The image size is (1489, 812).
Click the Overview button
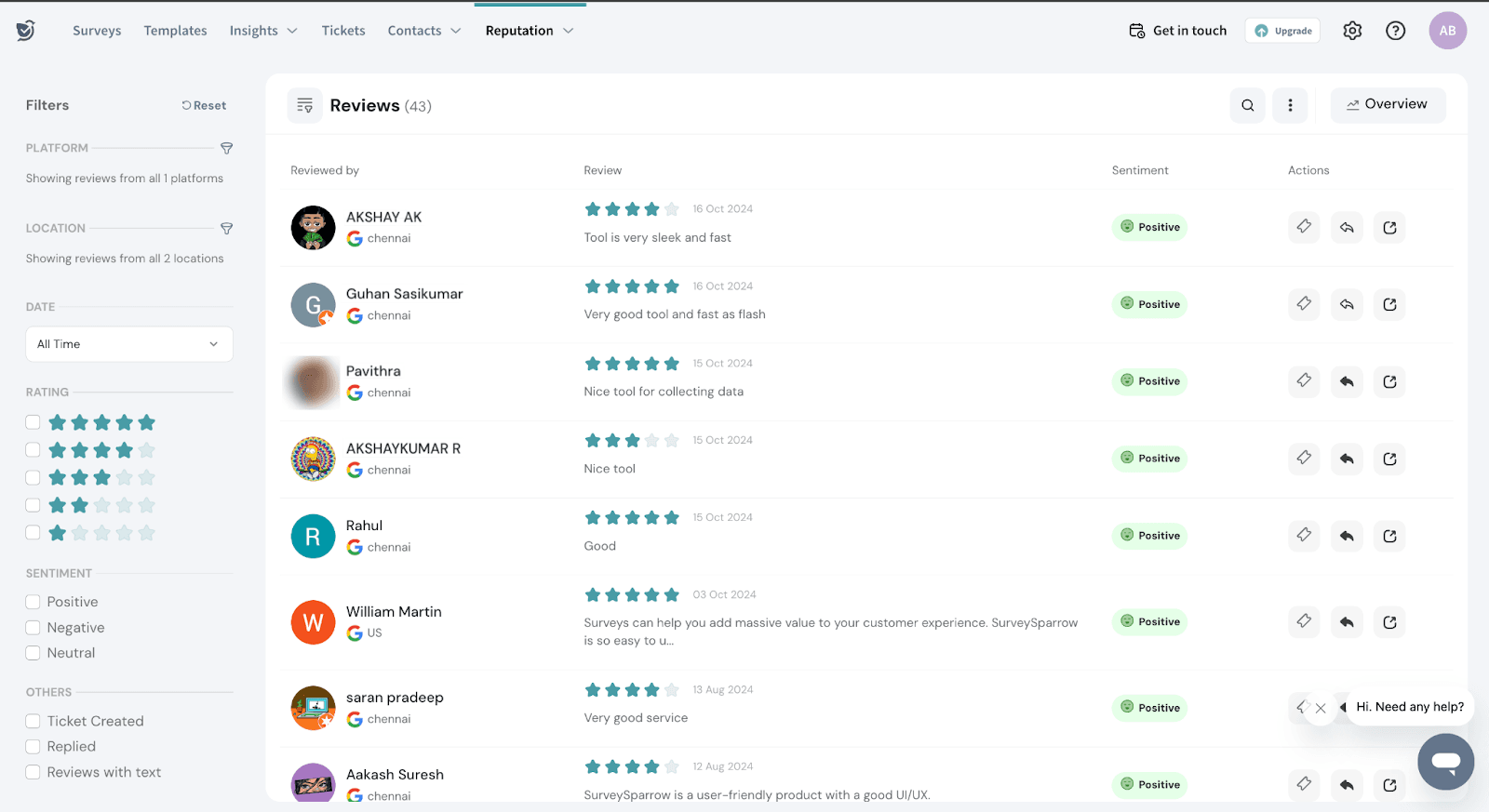1387,105
